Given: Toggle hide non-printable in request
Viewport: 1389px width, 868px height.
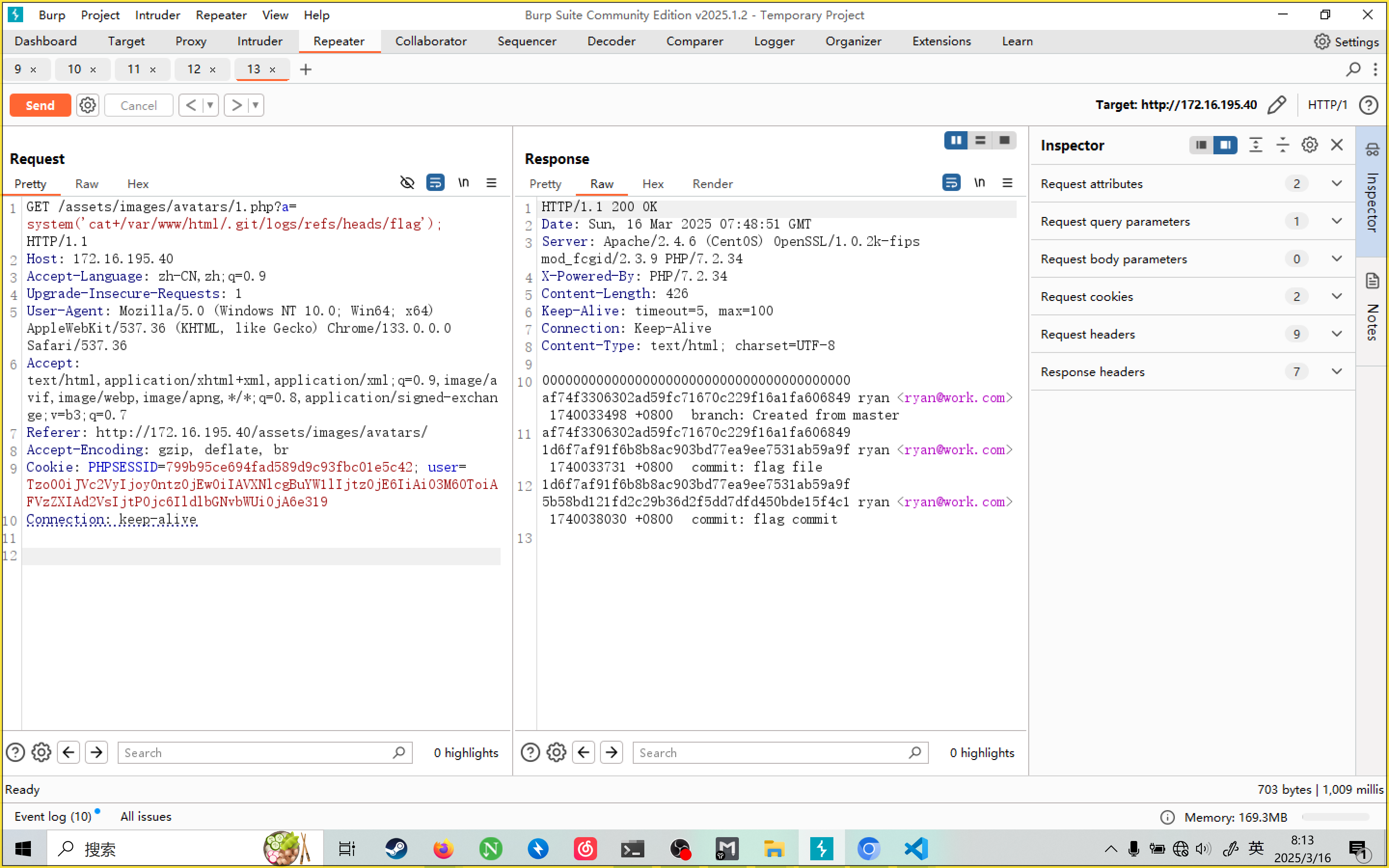Looking at the screenshot, I should (x=407, y=183).
